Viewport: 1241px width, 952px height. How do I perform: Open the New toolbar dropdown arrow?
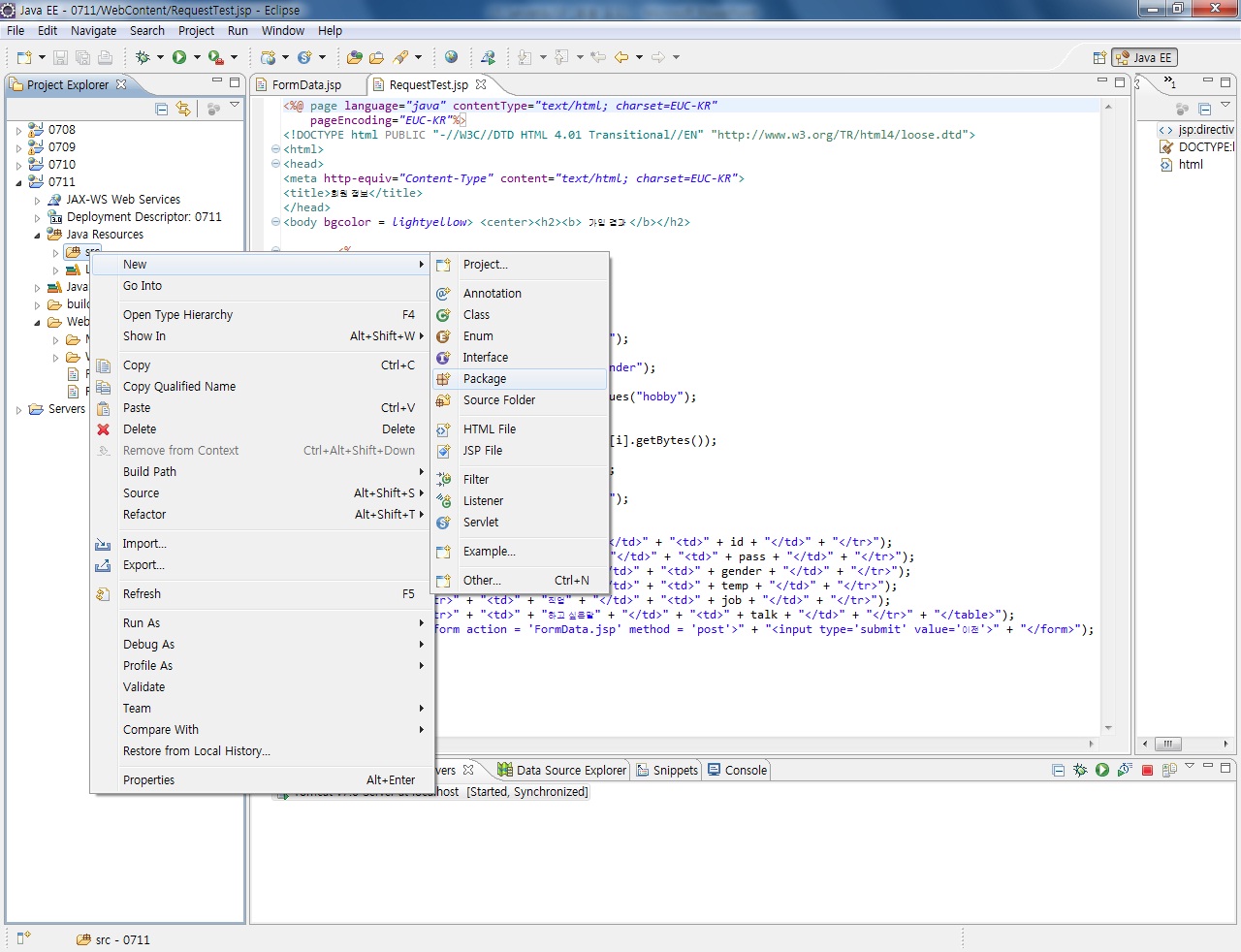[42, 56]
